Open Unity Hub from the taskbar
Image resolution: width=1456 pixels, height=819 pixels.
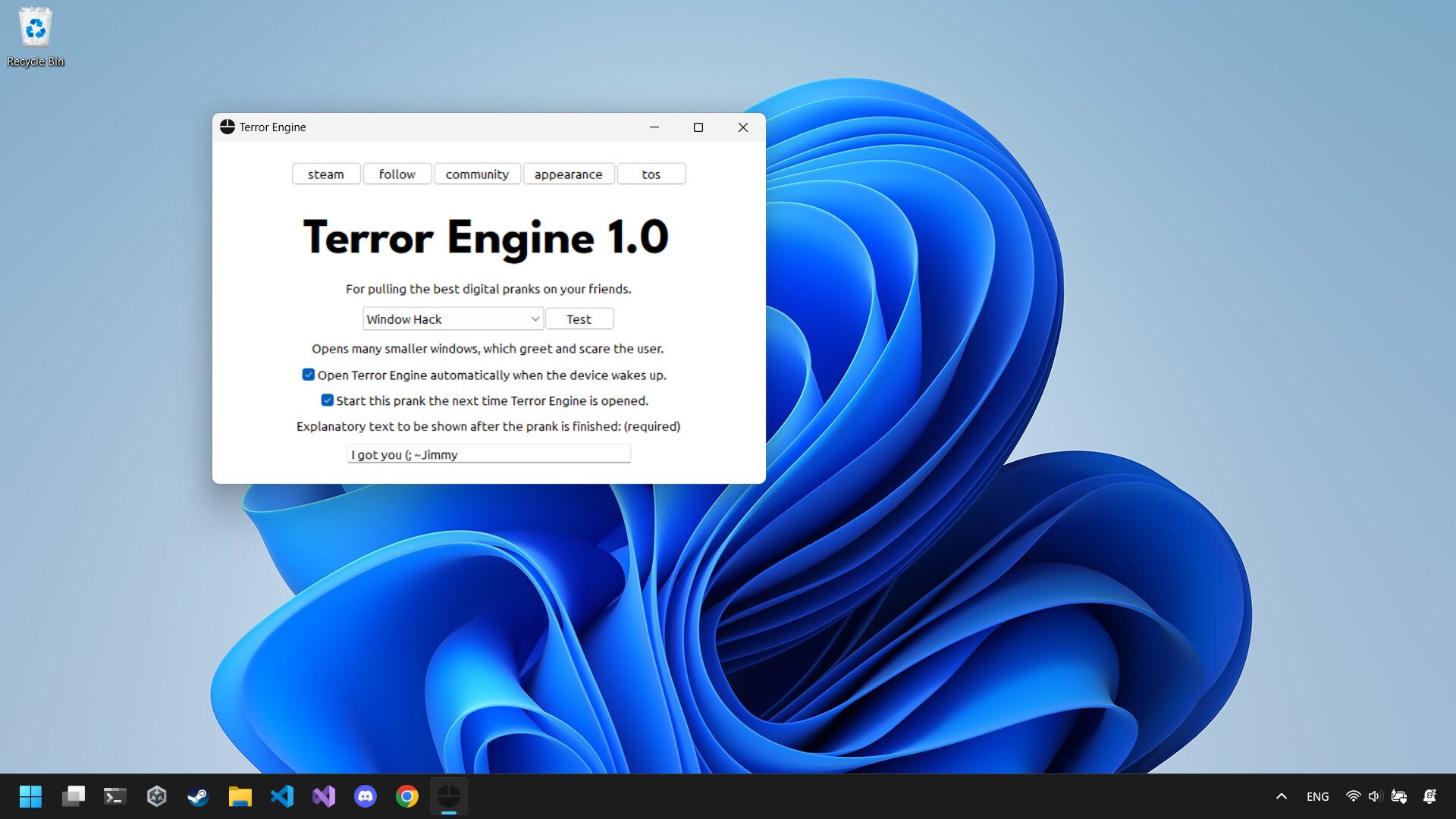tap(156, 796)
